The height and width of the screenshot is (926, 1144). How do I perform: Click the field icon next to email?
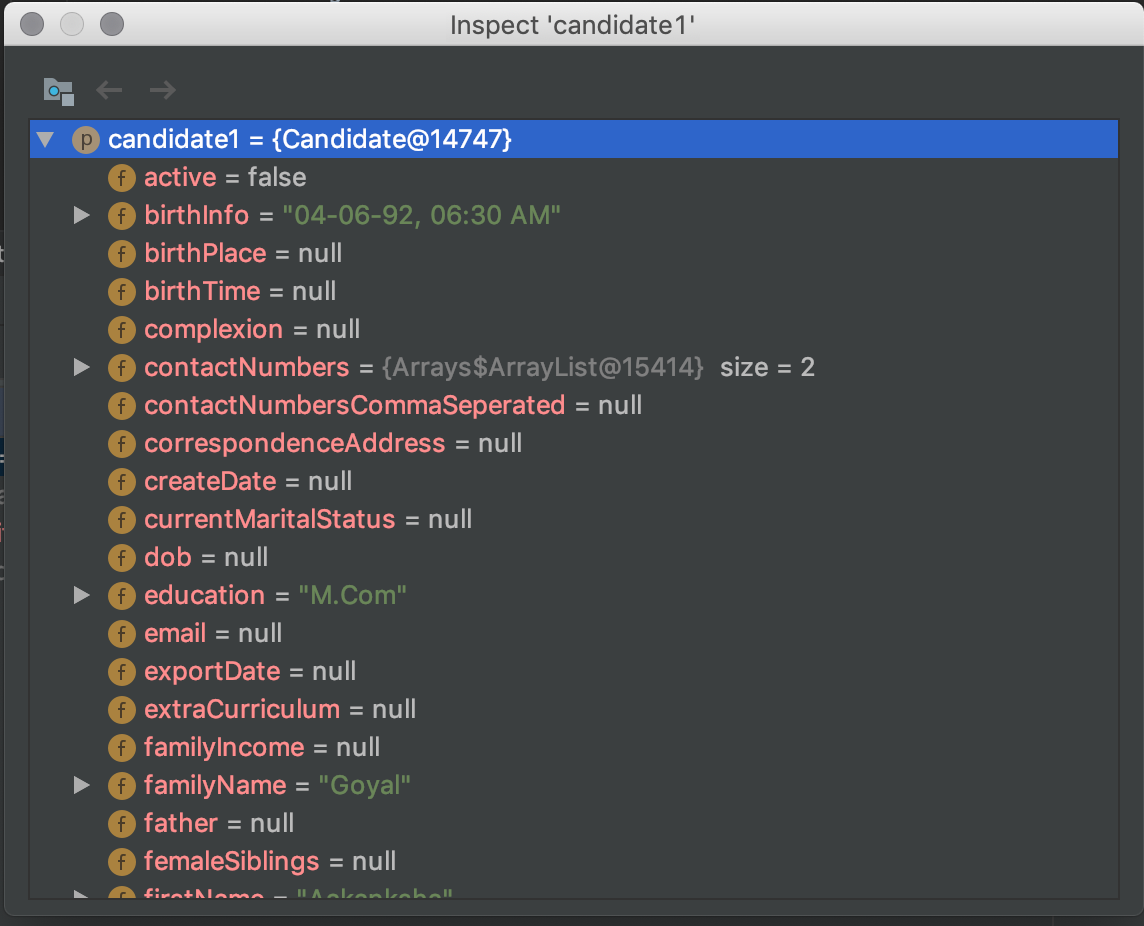[121, 633]
